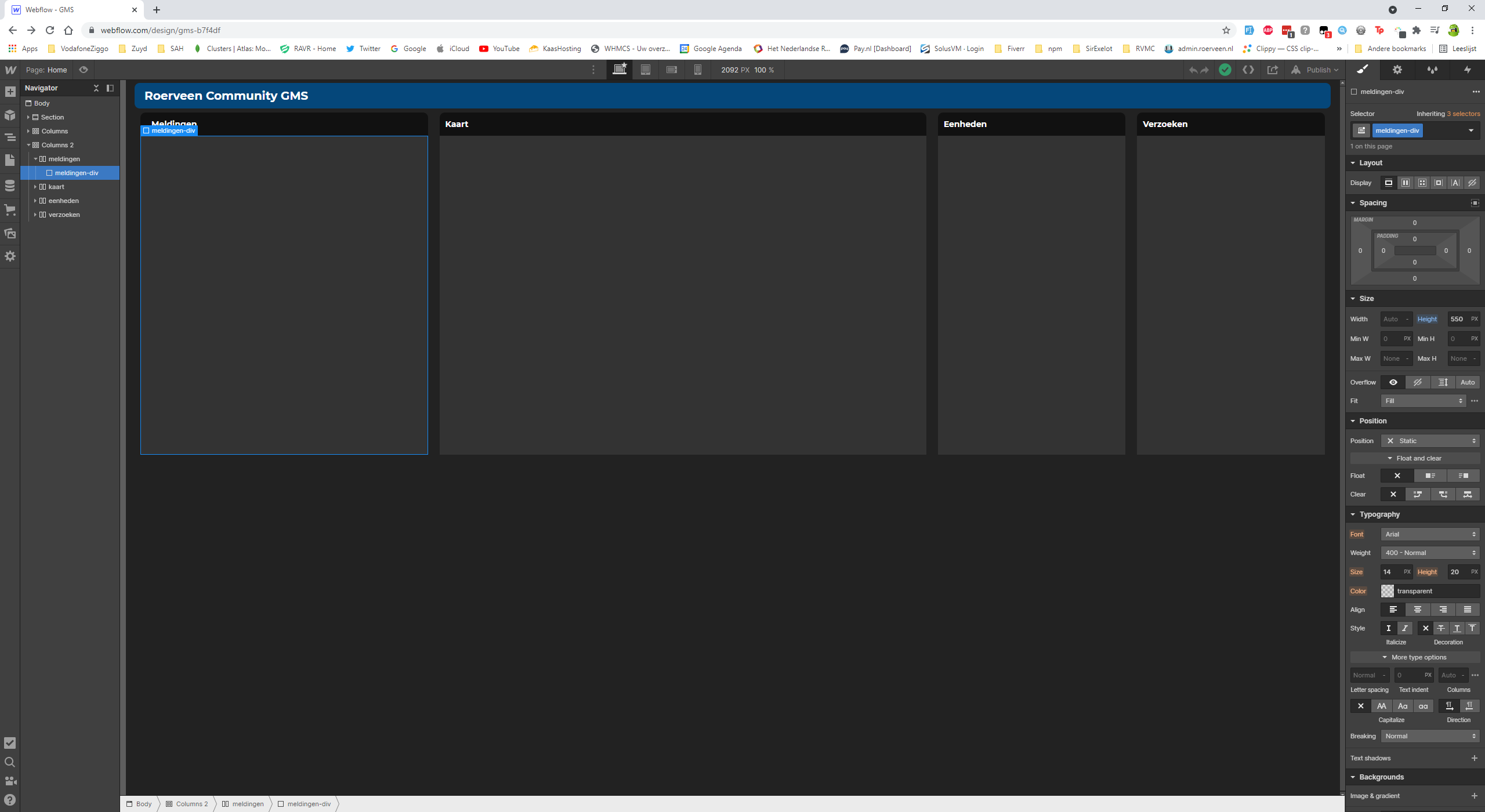Open the Font dropdown showing Arial
The image size is (1485, 812).
[1430, 534]
